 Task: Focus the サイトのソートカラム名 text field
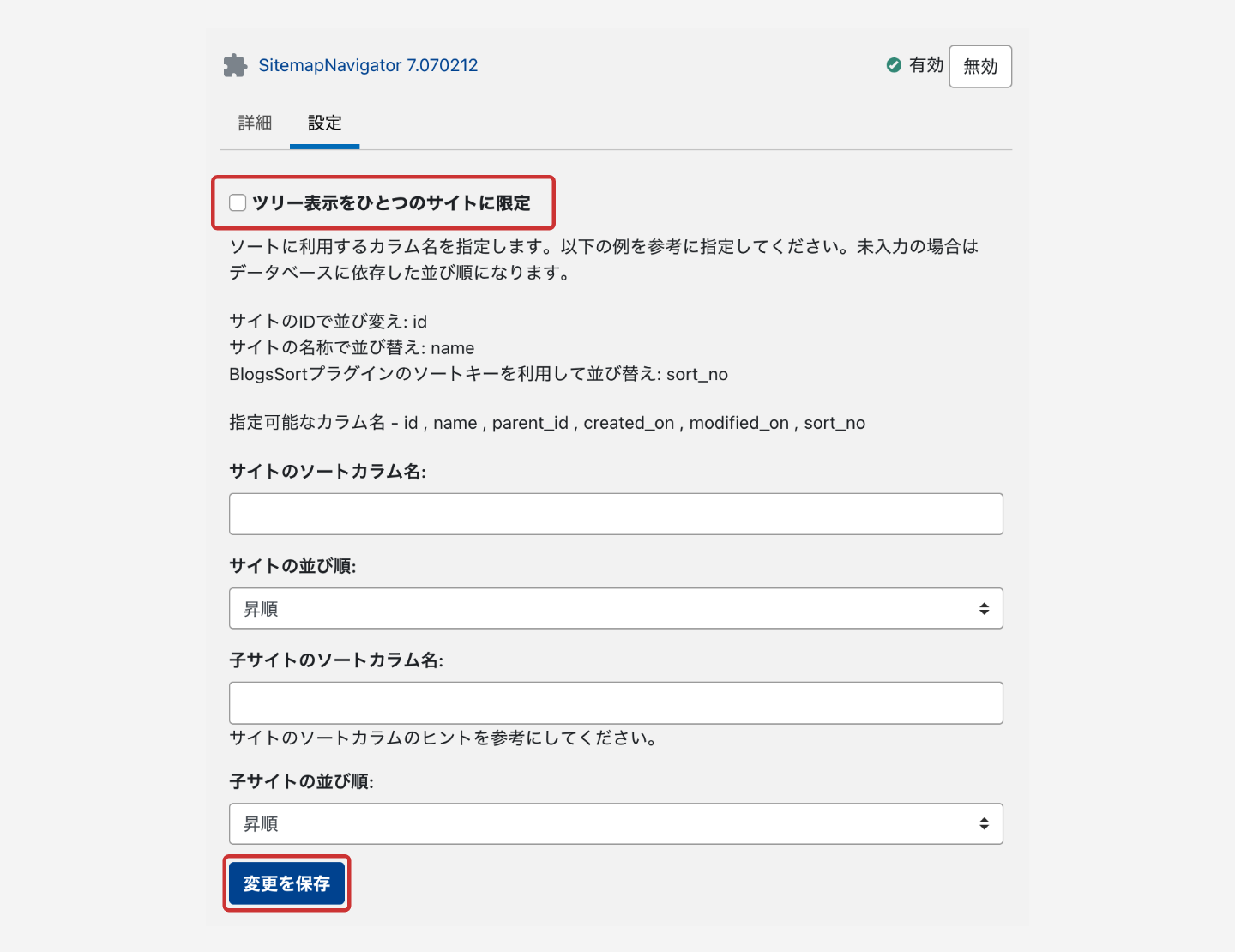click(616, 514)
